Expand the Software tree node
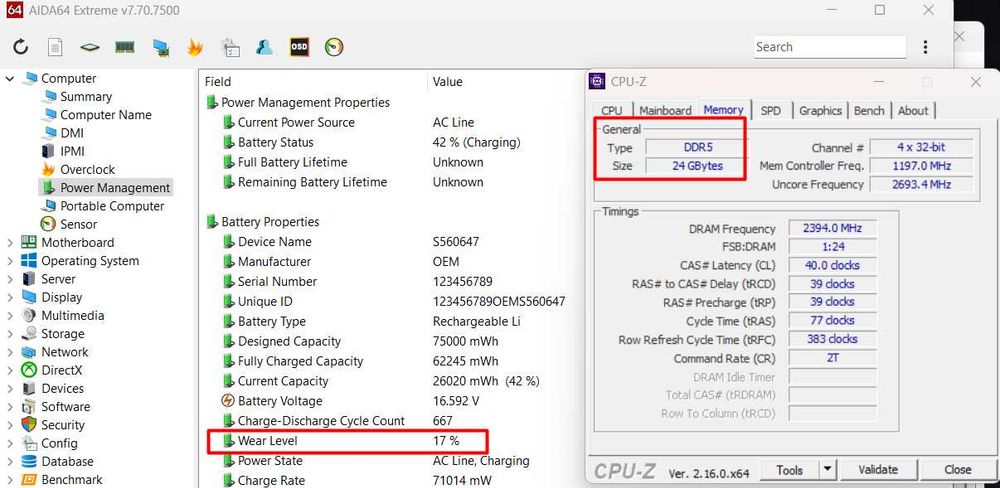Viewport: 1000px width, 488px height. (x=10, y=406)
